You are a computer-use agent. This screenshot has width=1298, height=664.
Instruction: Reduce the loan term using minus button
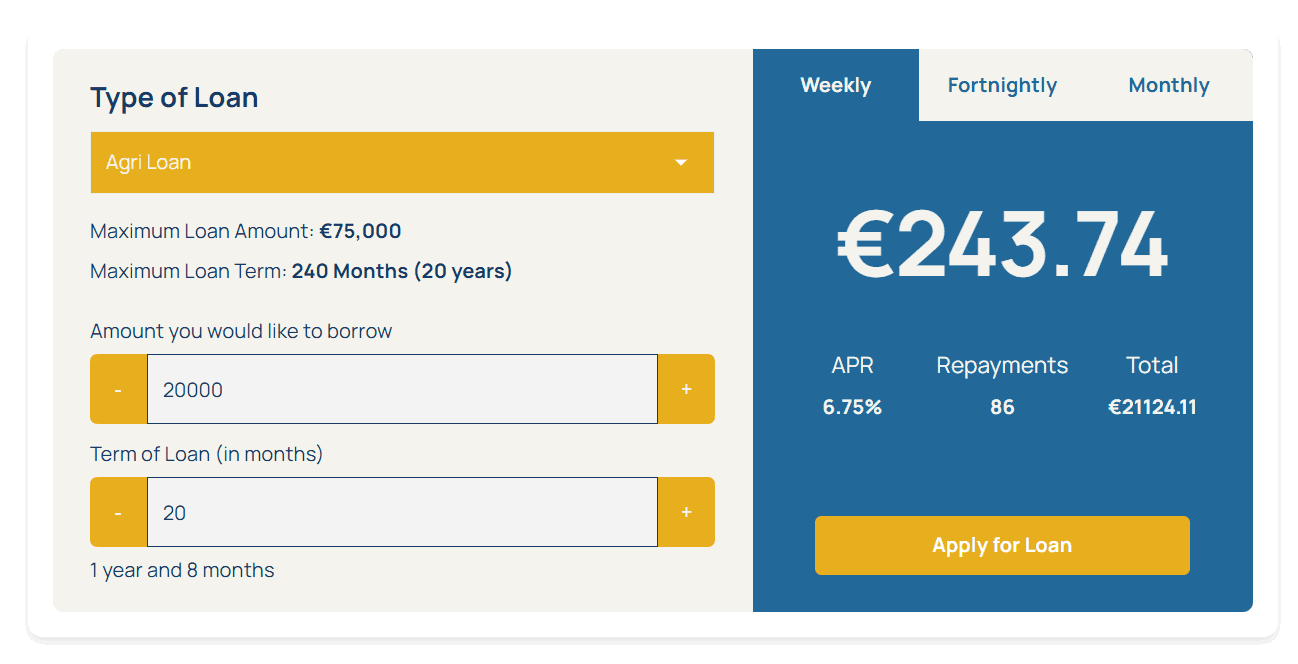click(x=118, y=512)
